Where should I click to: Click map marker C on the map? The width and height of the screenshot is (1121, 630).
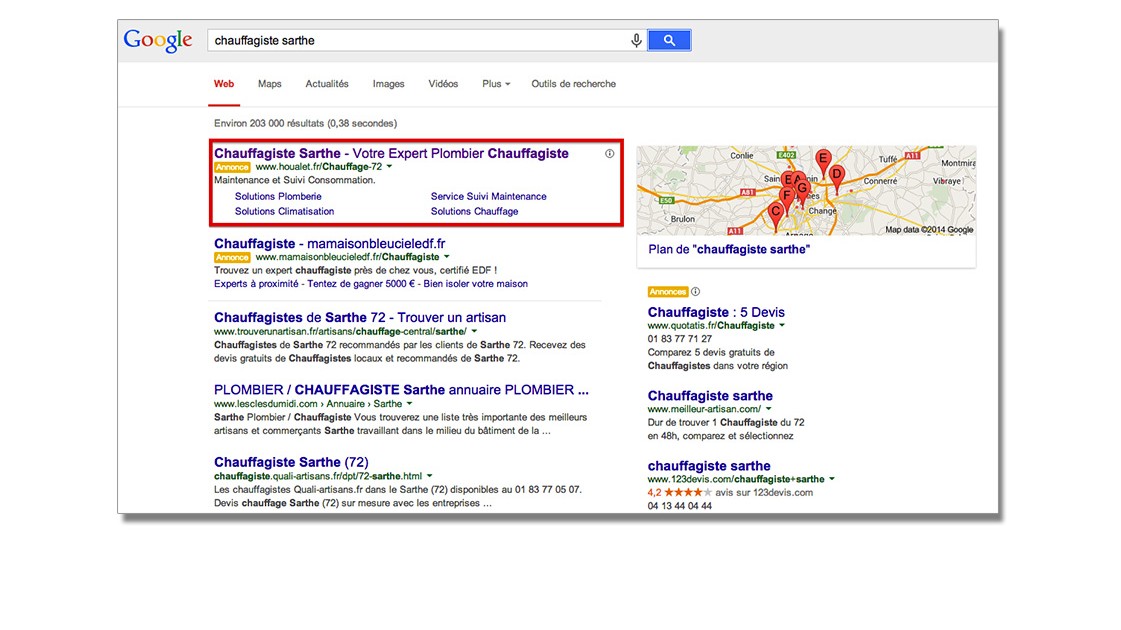click(775, 216)
